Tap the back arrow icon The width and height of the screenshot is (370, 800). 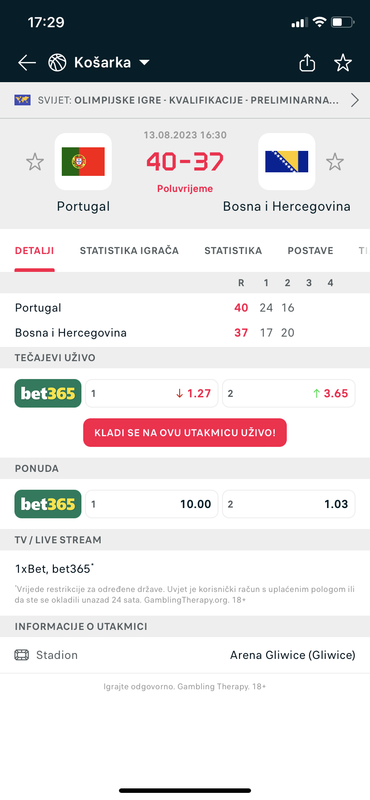27,63
